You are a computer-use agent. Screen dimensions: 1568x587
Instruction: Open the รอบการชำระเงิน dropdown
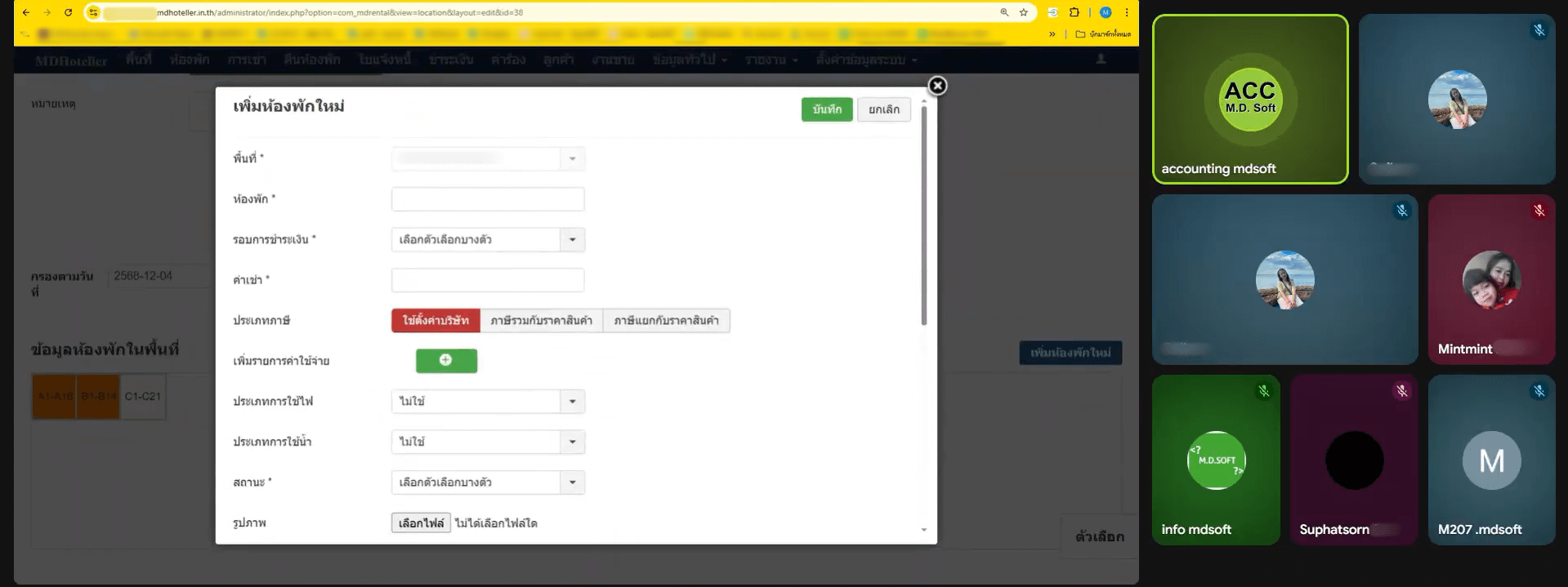point(488,239)
